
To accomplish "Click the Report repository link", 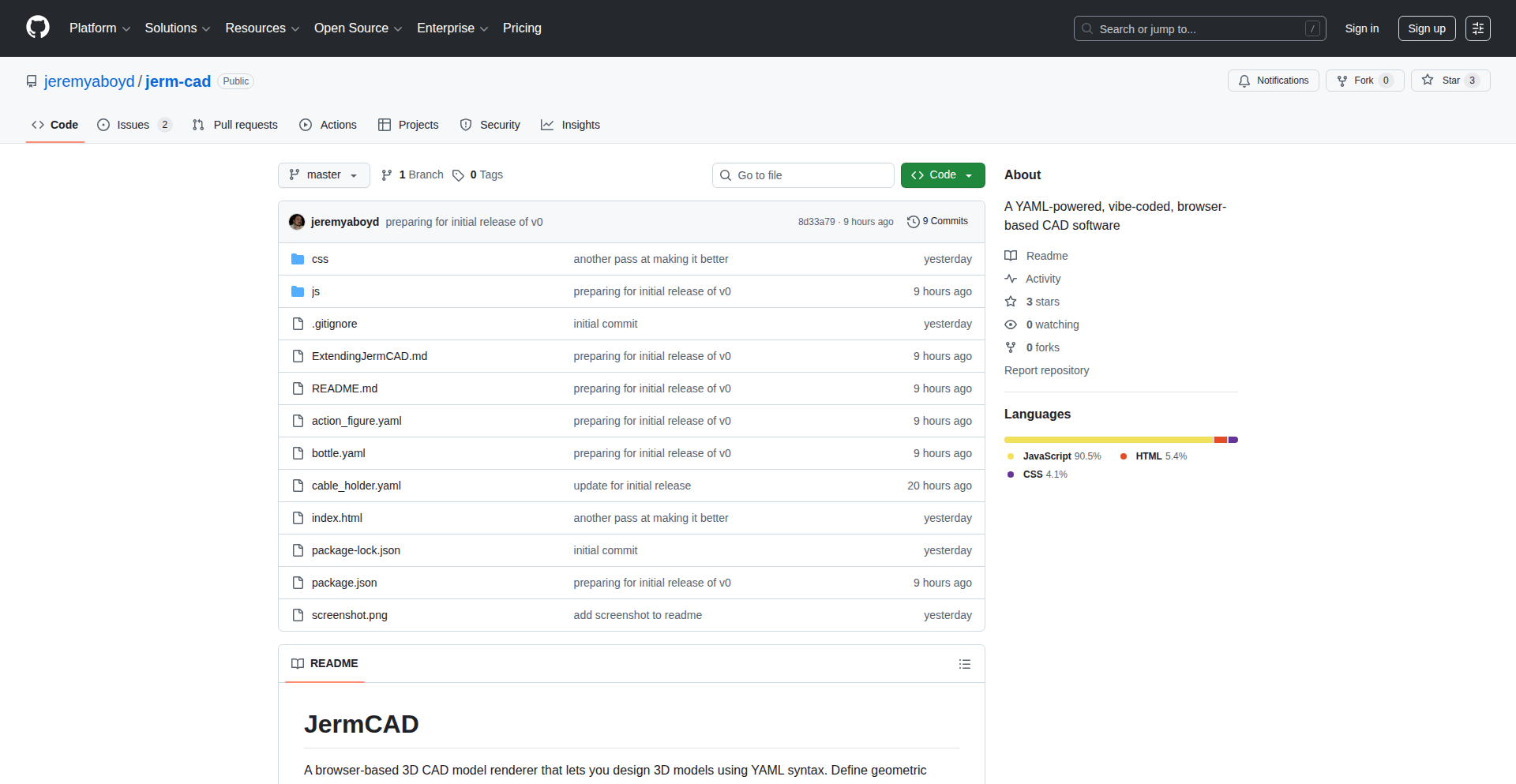I will pyautogui.click(x=1046, y=370).
